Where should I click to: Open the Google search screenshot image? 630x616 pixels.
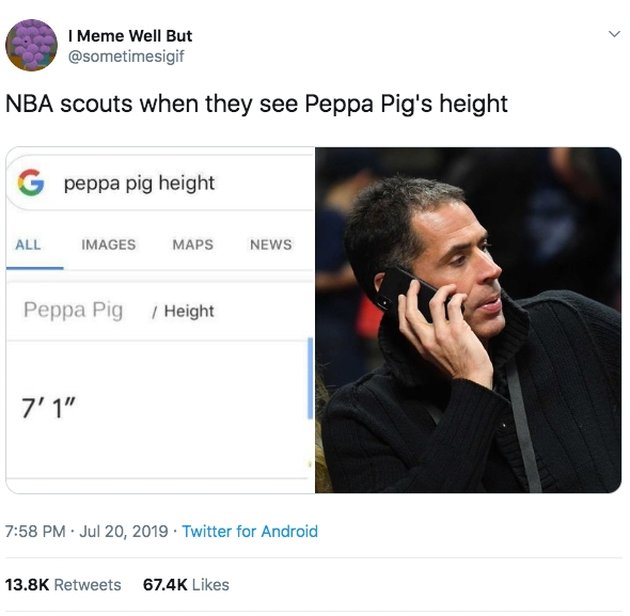click(x=160, y=320)
